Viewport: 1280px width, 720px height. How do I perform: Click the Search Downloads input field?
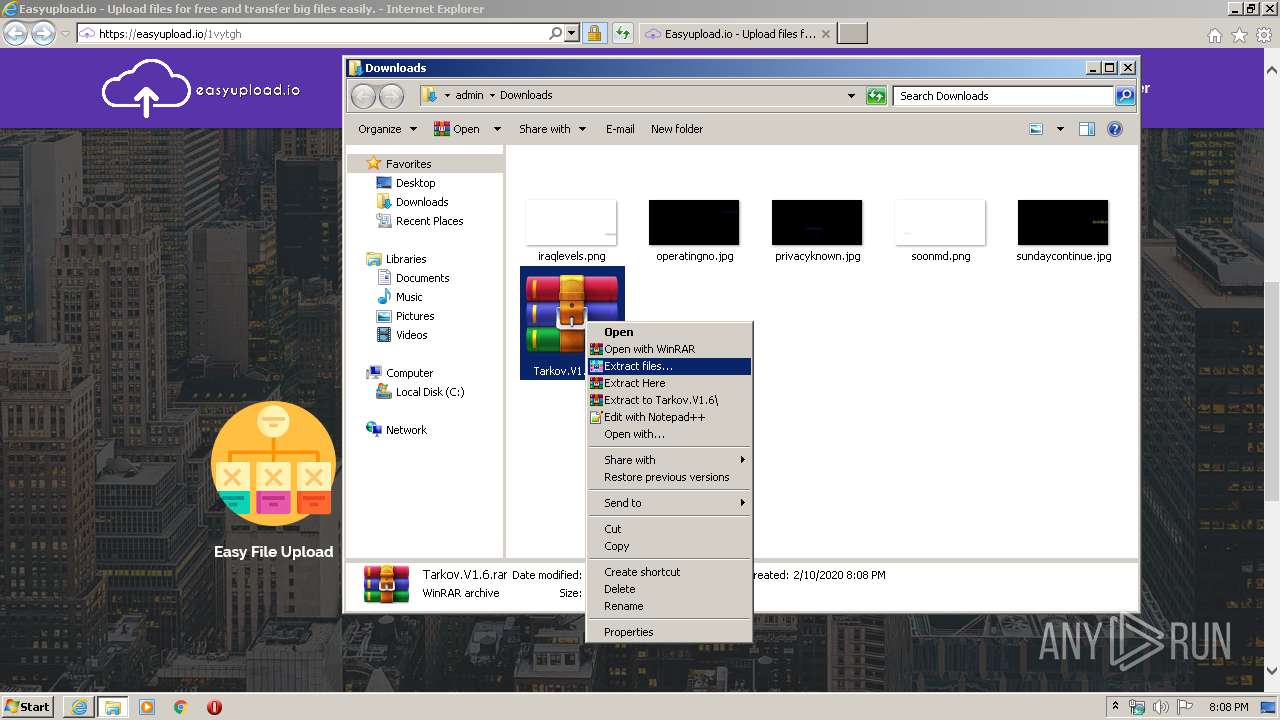(x=1002, y=96)
